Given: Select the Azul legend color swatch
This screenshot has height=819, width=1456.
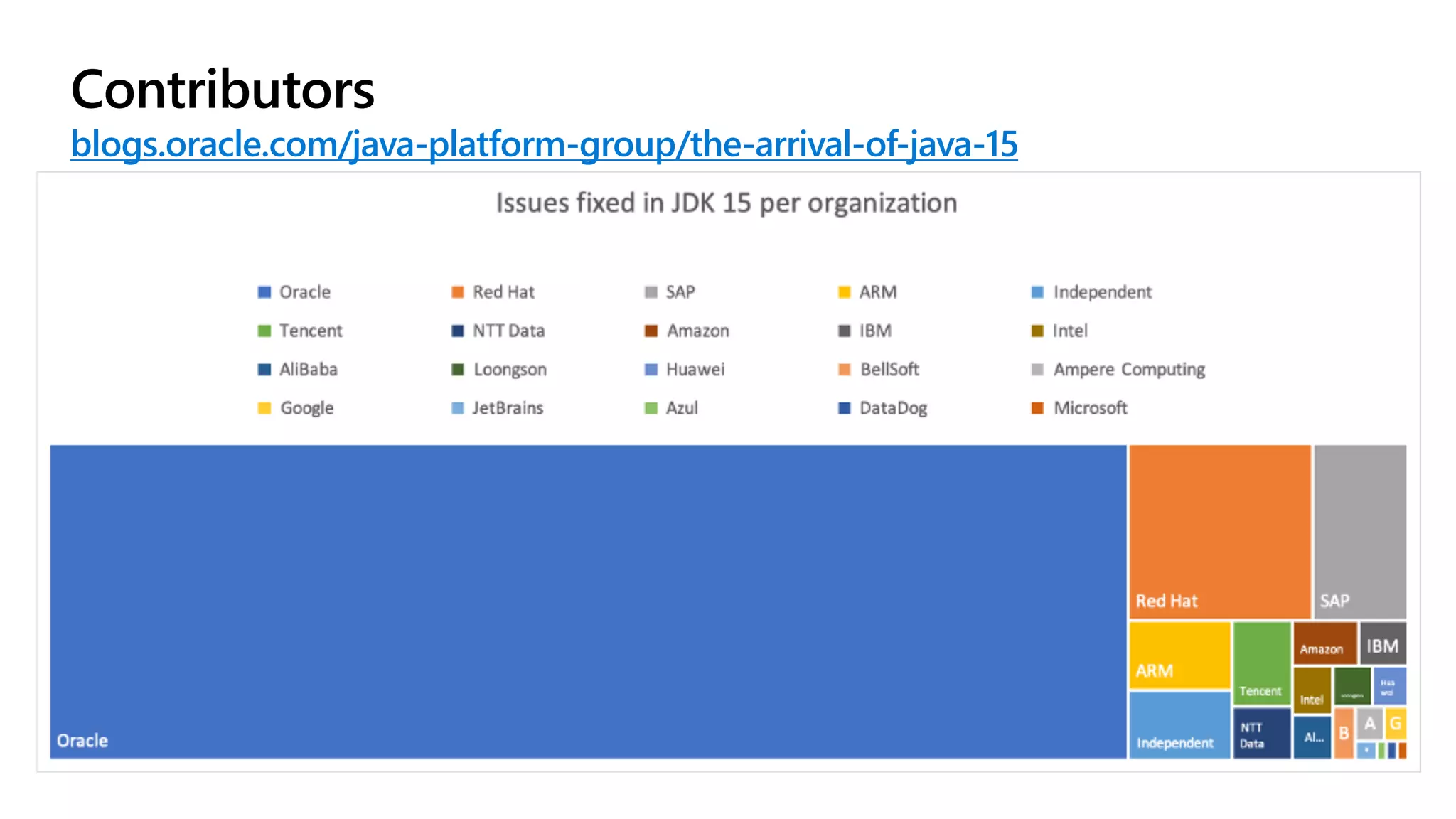Looking at the screenshot, I should (651, 408).
